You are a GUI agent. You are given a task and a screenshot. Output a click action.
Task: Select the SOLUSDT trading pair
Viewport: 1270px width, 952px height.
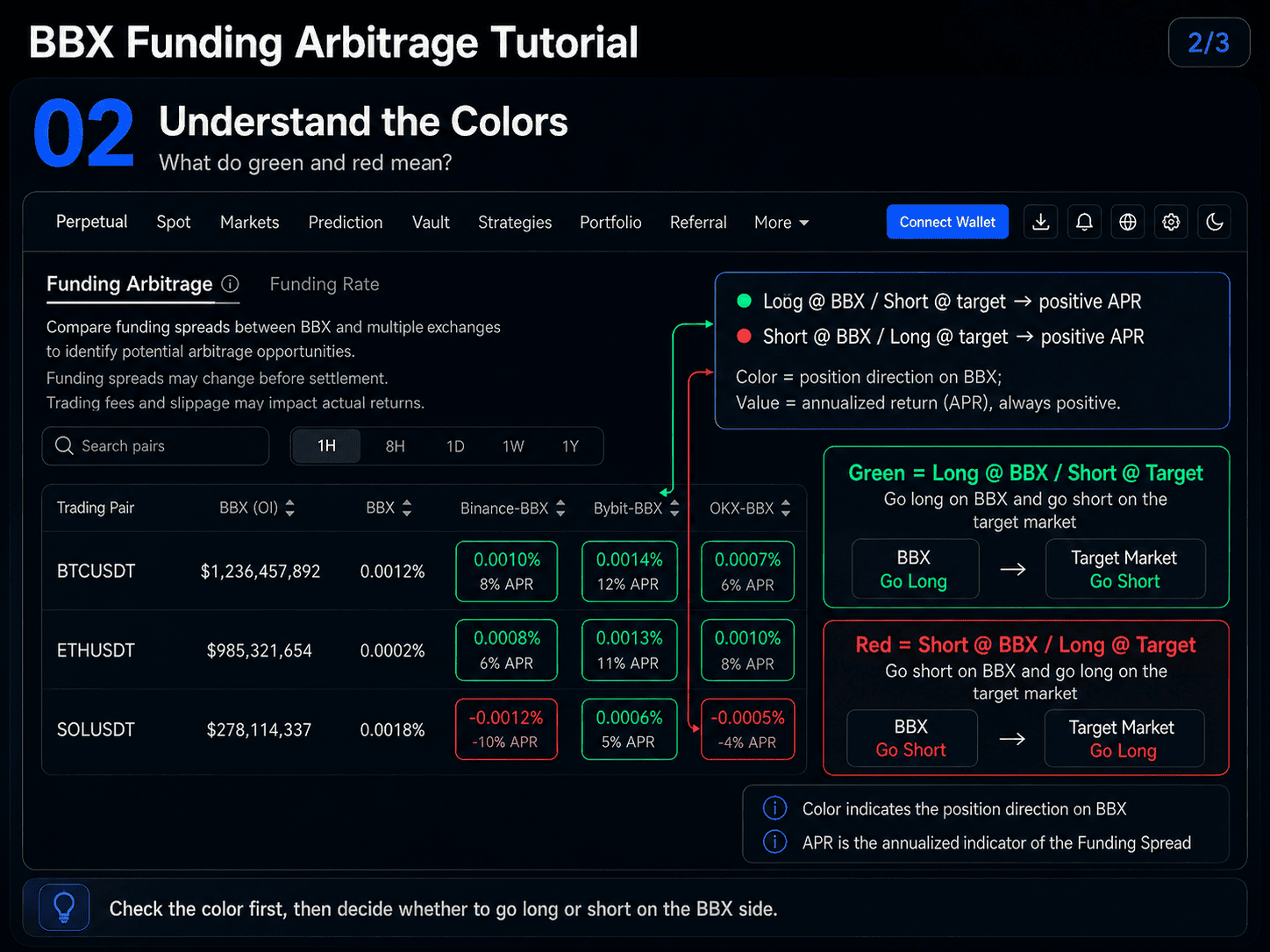point(96,729)
